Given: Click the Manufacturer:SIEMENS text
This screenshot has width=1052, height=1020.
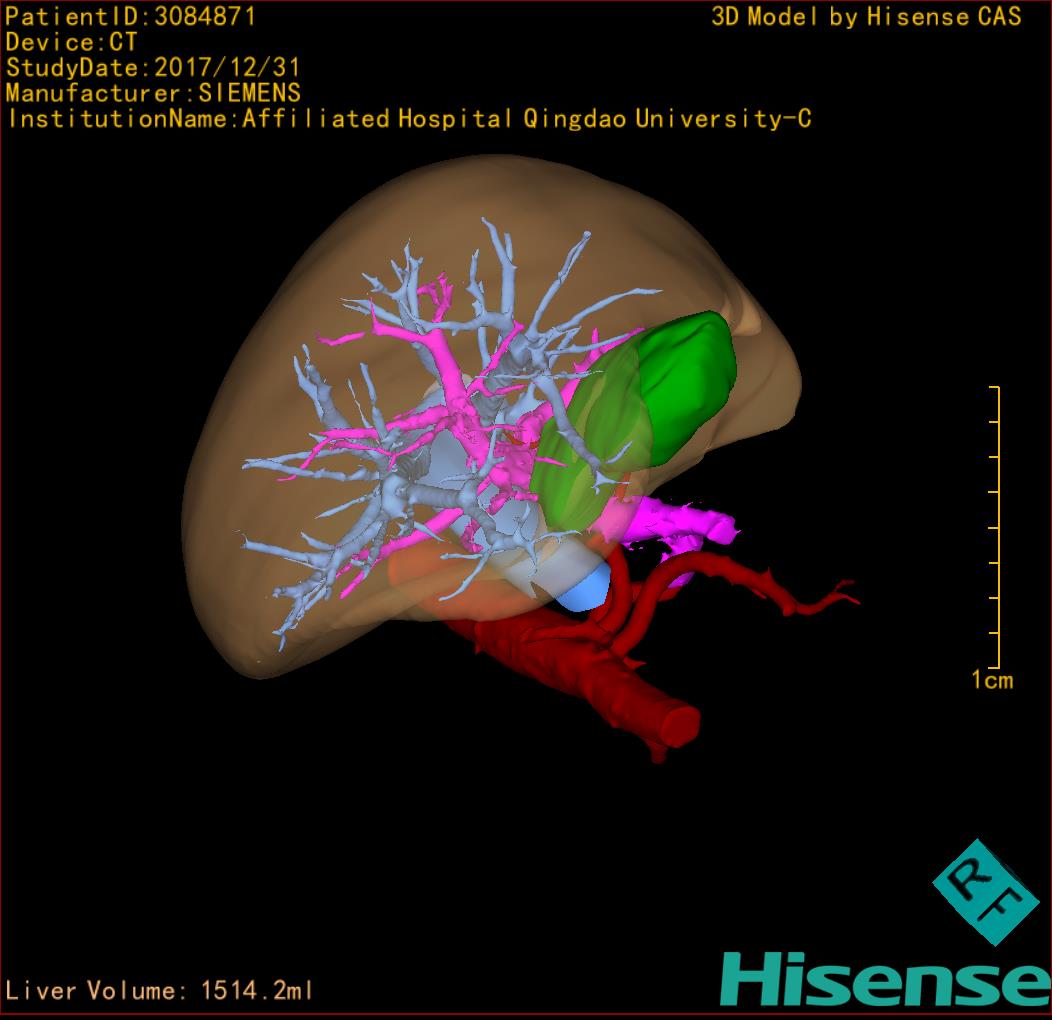Looking at the screenshot, I should 153,93.
